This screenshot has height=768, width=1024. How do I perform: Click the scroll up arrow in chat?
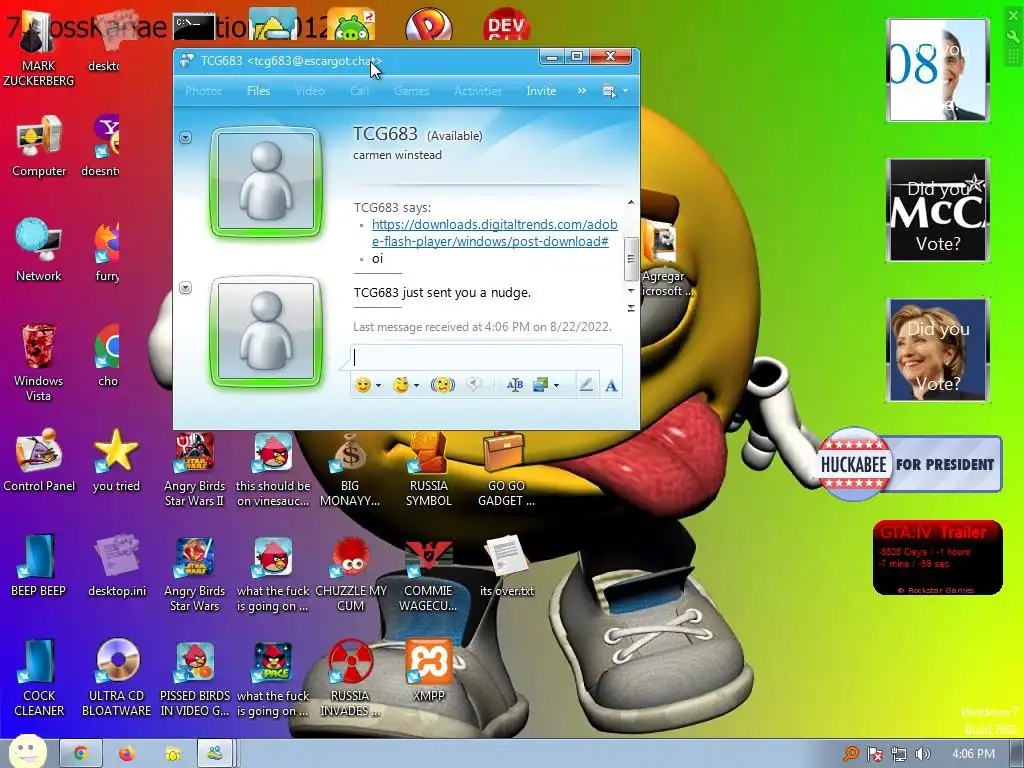tap(630, 202)
